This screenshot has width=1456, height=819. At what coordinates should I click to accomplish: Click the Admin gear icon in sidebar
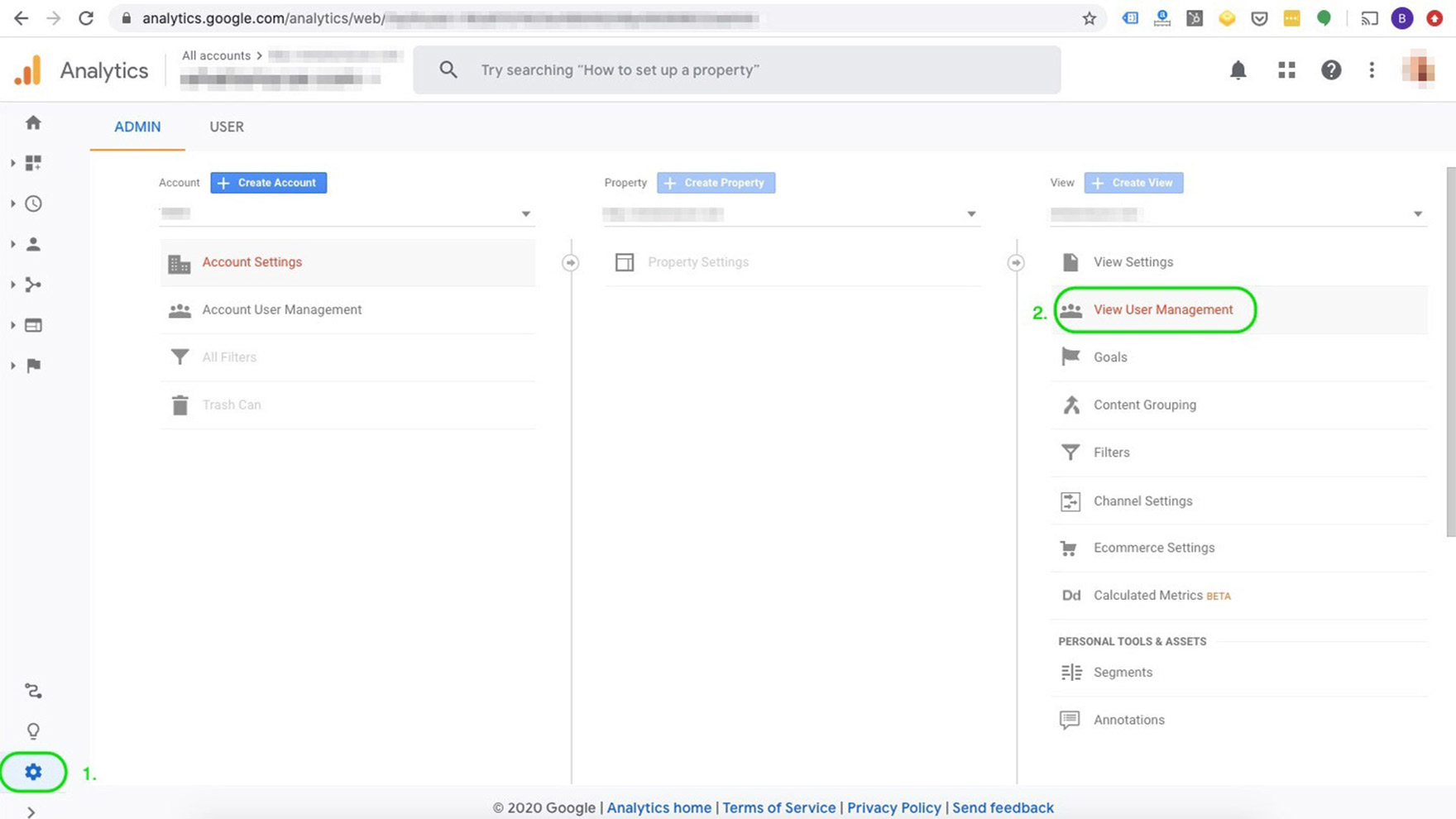33,772
